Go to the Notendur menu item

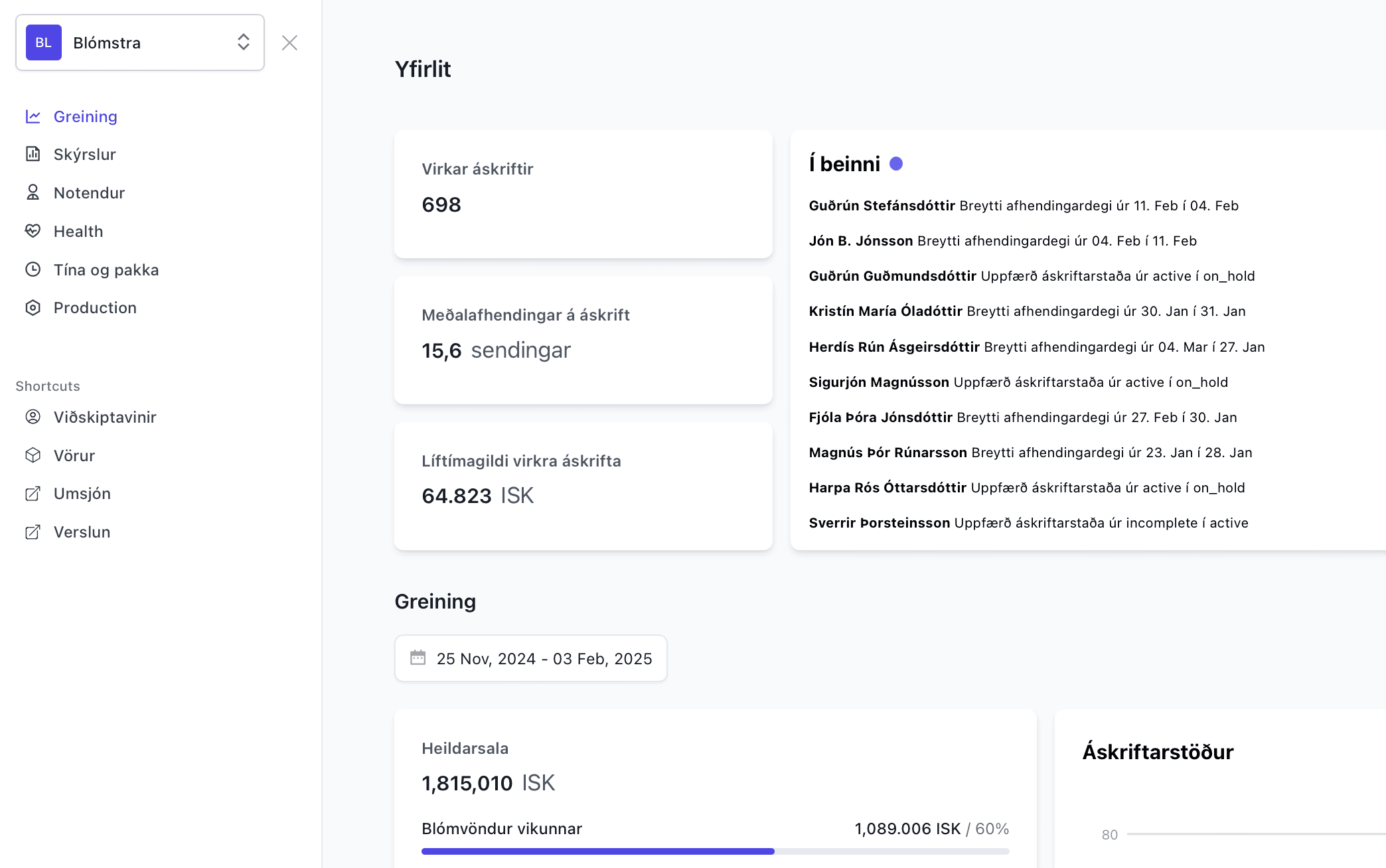click(89, 192)
